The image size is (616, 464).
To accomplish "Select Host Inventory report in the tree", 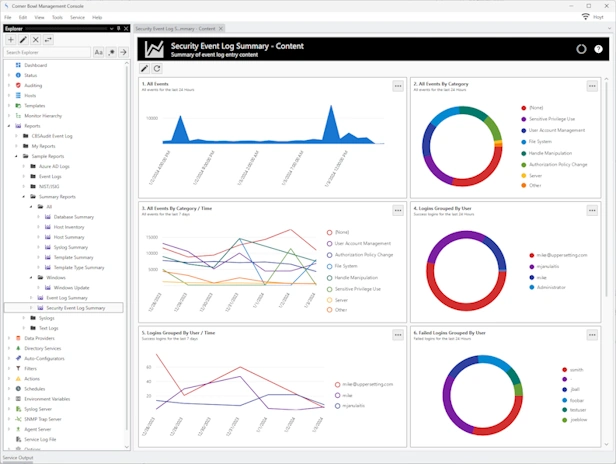I will (x=68, y=227).
